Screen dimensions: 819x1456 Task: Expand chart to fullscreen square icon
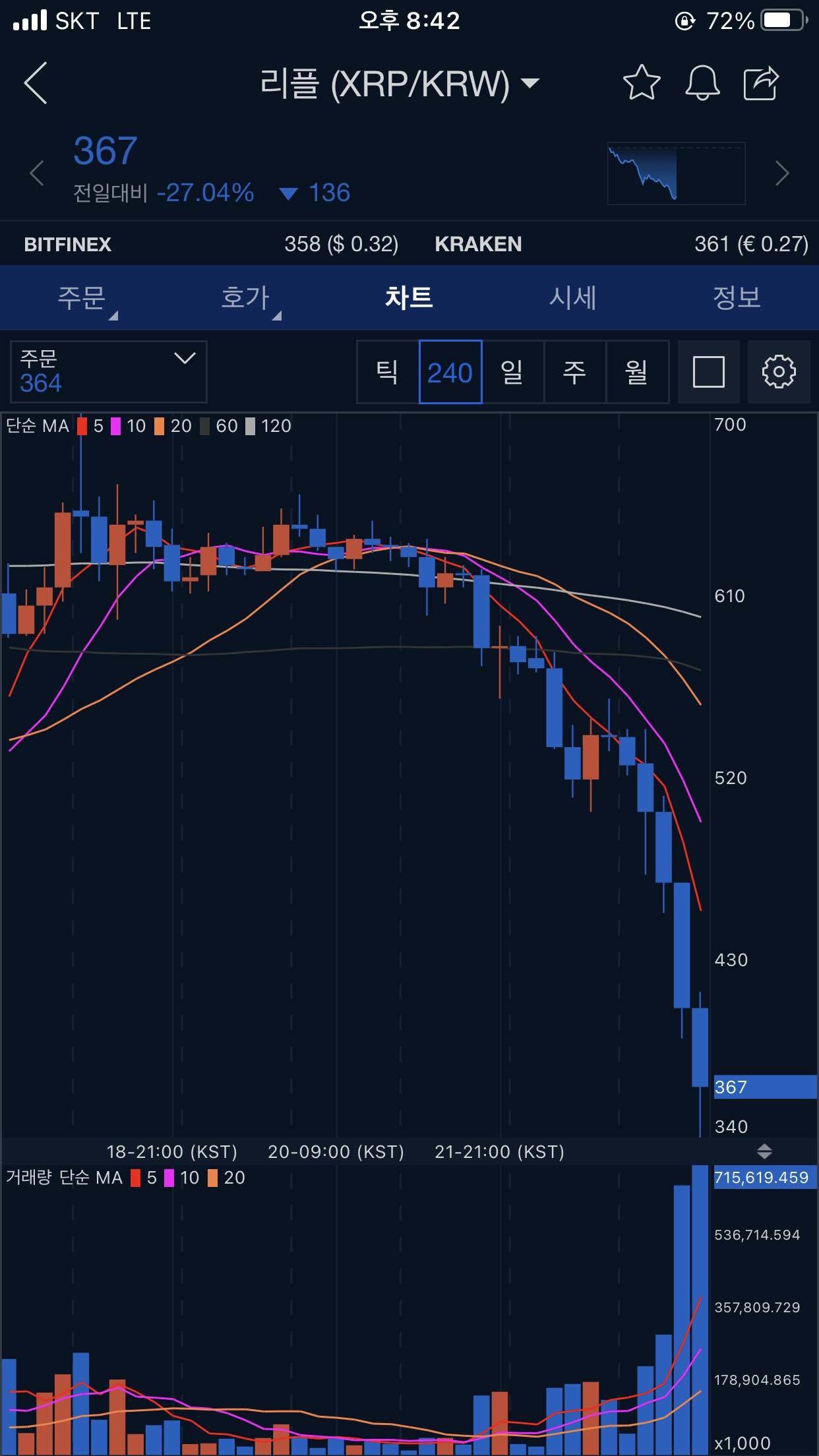pos(709,372)
